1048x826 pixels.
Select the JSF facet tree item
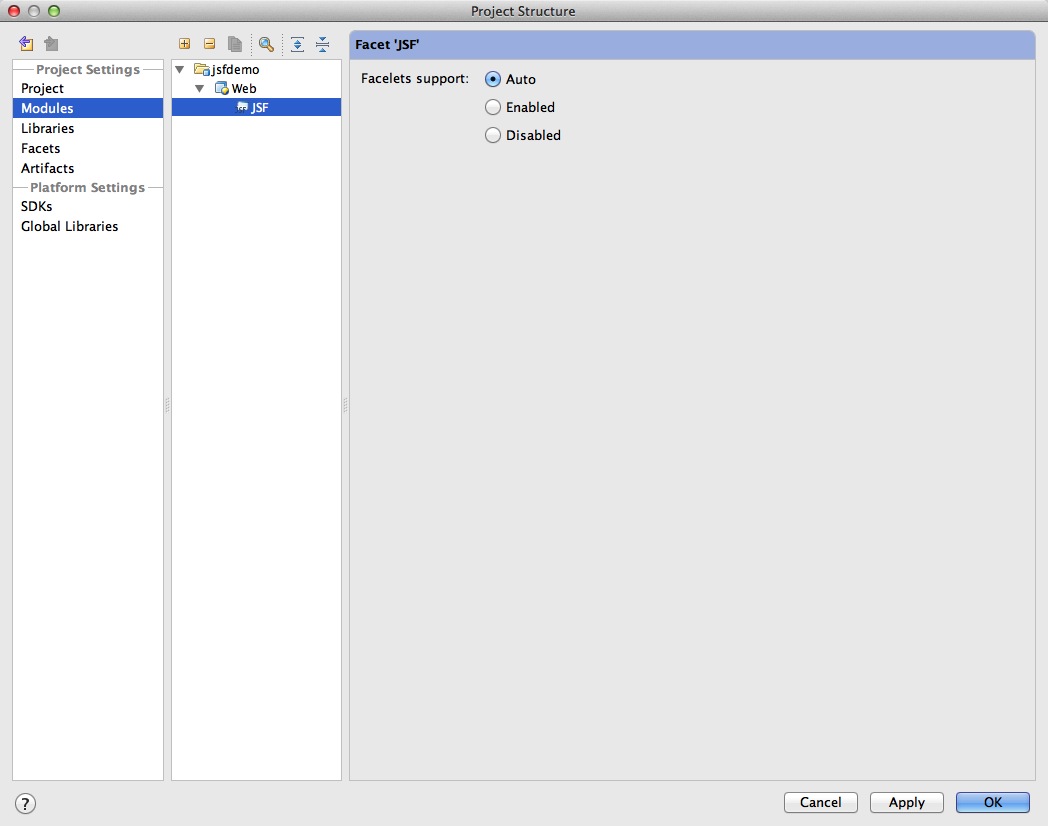coord(259,107)
